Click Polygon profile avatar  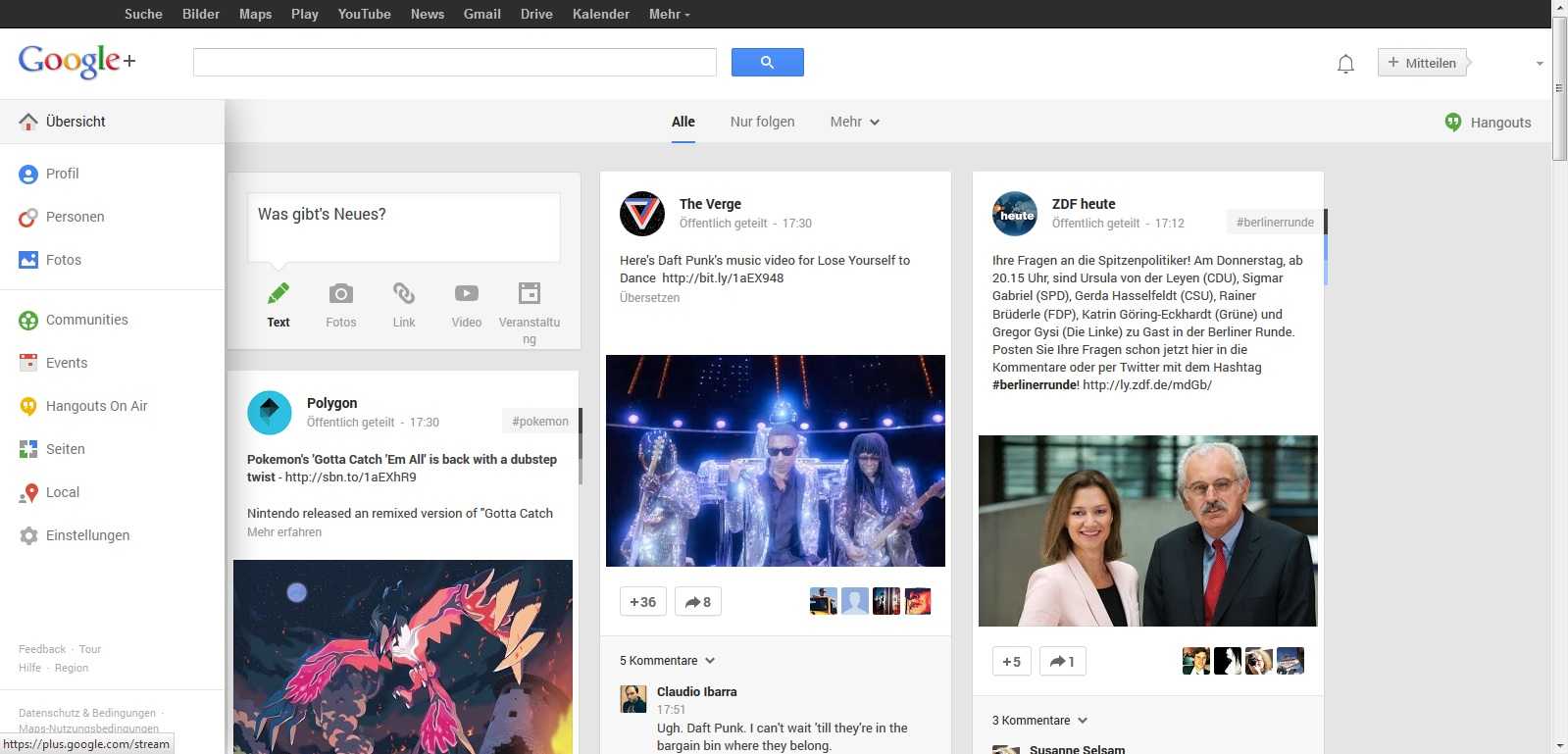[270, 412]
